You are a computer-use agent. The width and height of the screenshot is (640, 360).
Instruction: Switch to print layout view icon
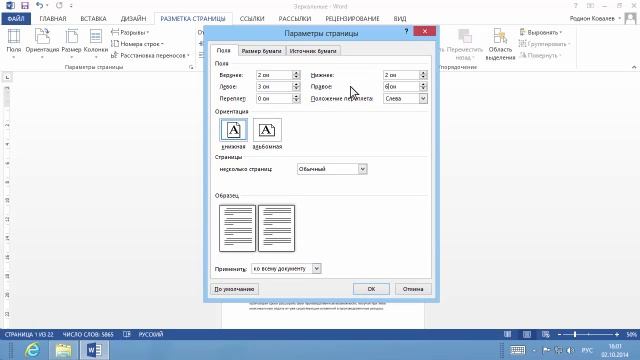click(x=527, y=334)
